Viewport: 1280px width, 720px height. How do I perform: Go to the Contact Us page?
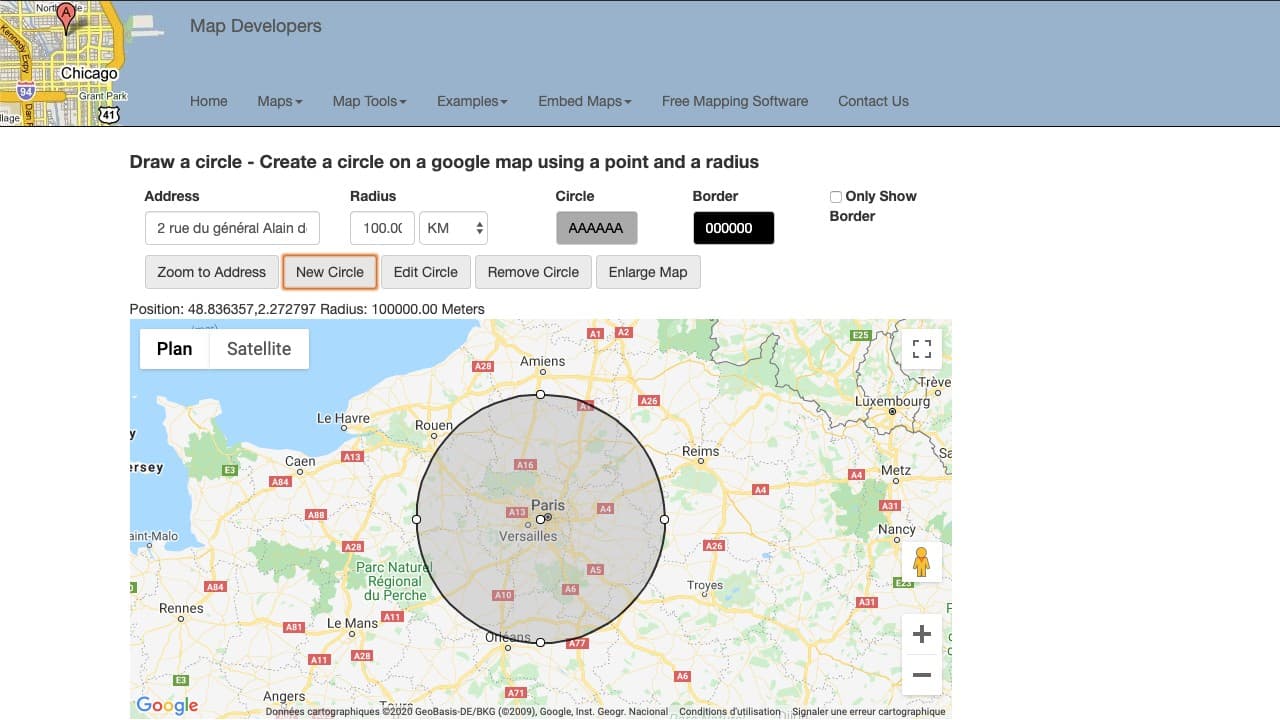coord(873,101)
